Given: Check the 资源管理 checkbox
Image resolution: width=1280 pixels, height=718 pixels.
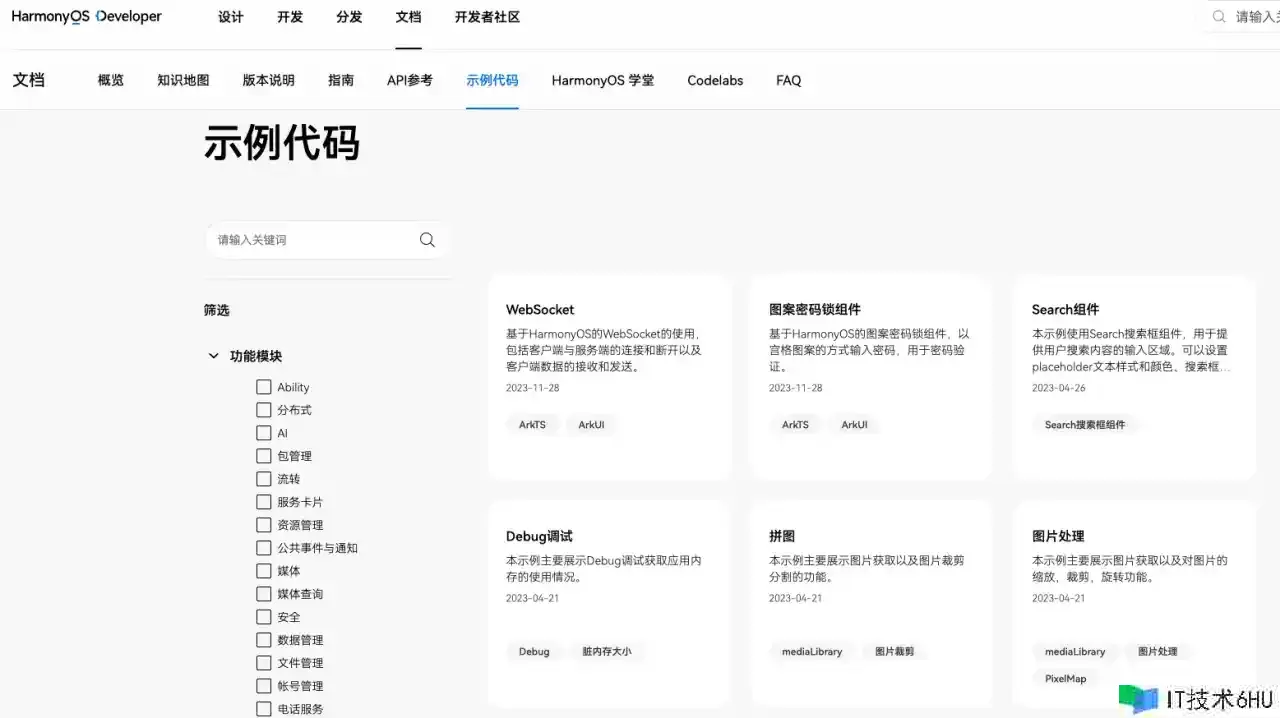Looking at the screenshot, I should coord(264,525).
